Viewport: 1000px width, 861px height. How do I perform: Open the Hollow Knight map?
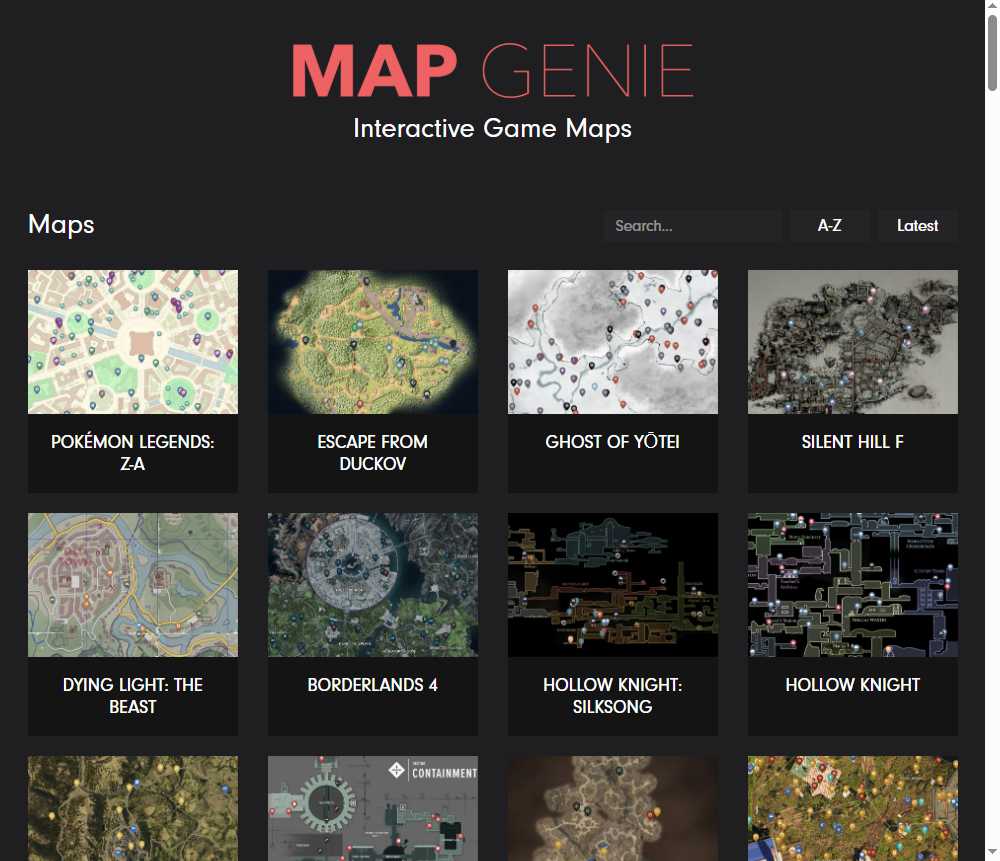click(x=853, y=584)
